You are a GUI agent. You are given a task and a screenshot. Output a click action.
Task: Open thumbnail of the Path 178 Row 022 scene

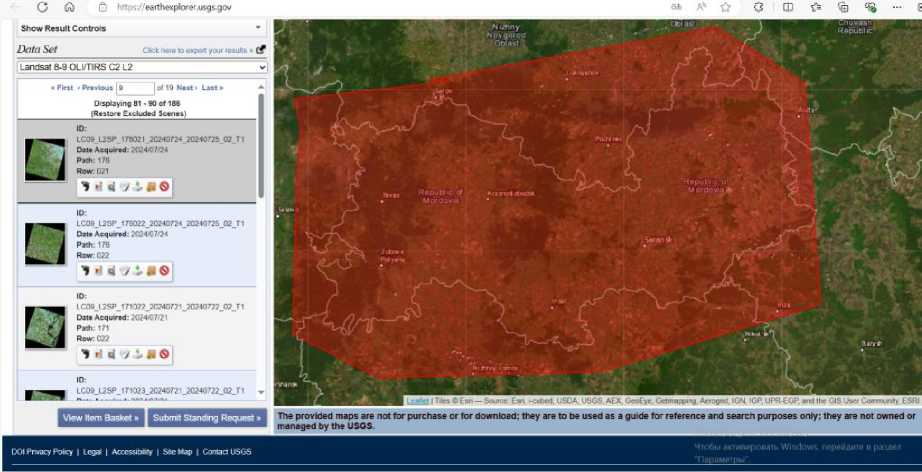[45, 244]
